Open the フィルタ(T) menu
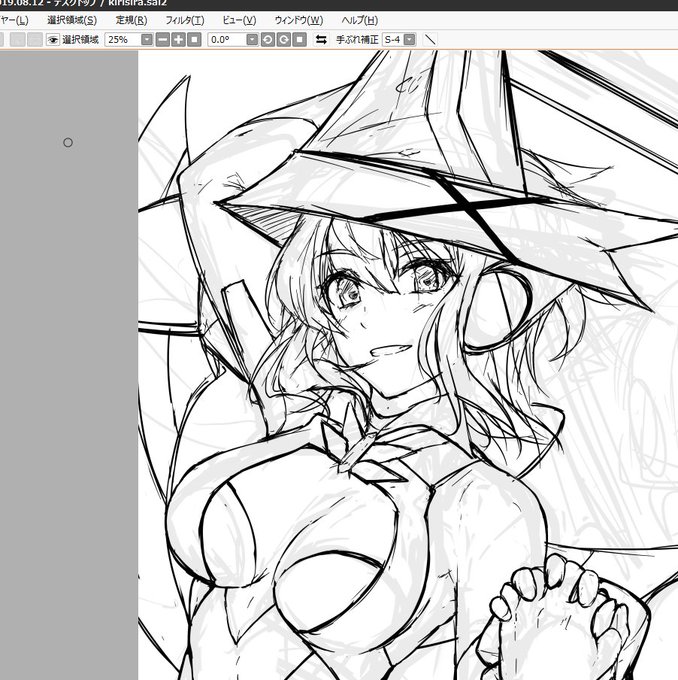The image size is (678, 680). tap(185, 20)
